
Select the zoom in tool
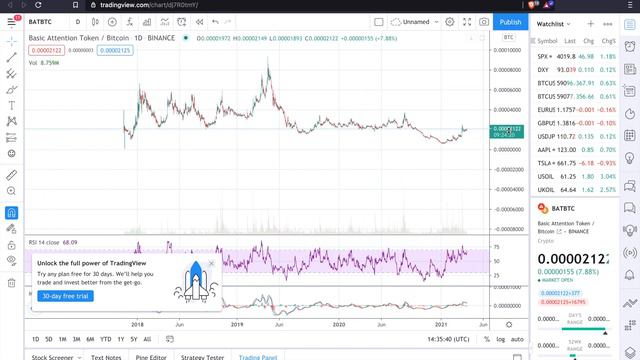pos(11,191)
